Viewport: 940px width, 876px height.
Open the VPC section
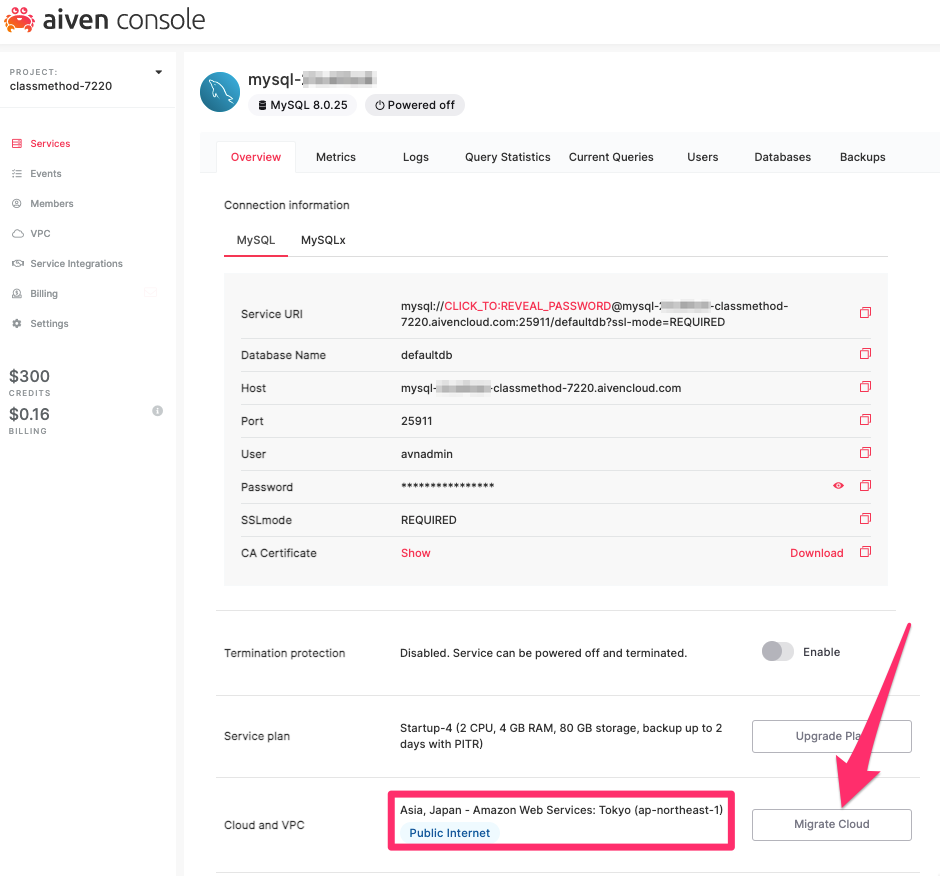38,233
